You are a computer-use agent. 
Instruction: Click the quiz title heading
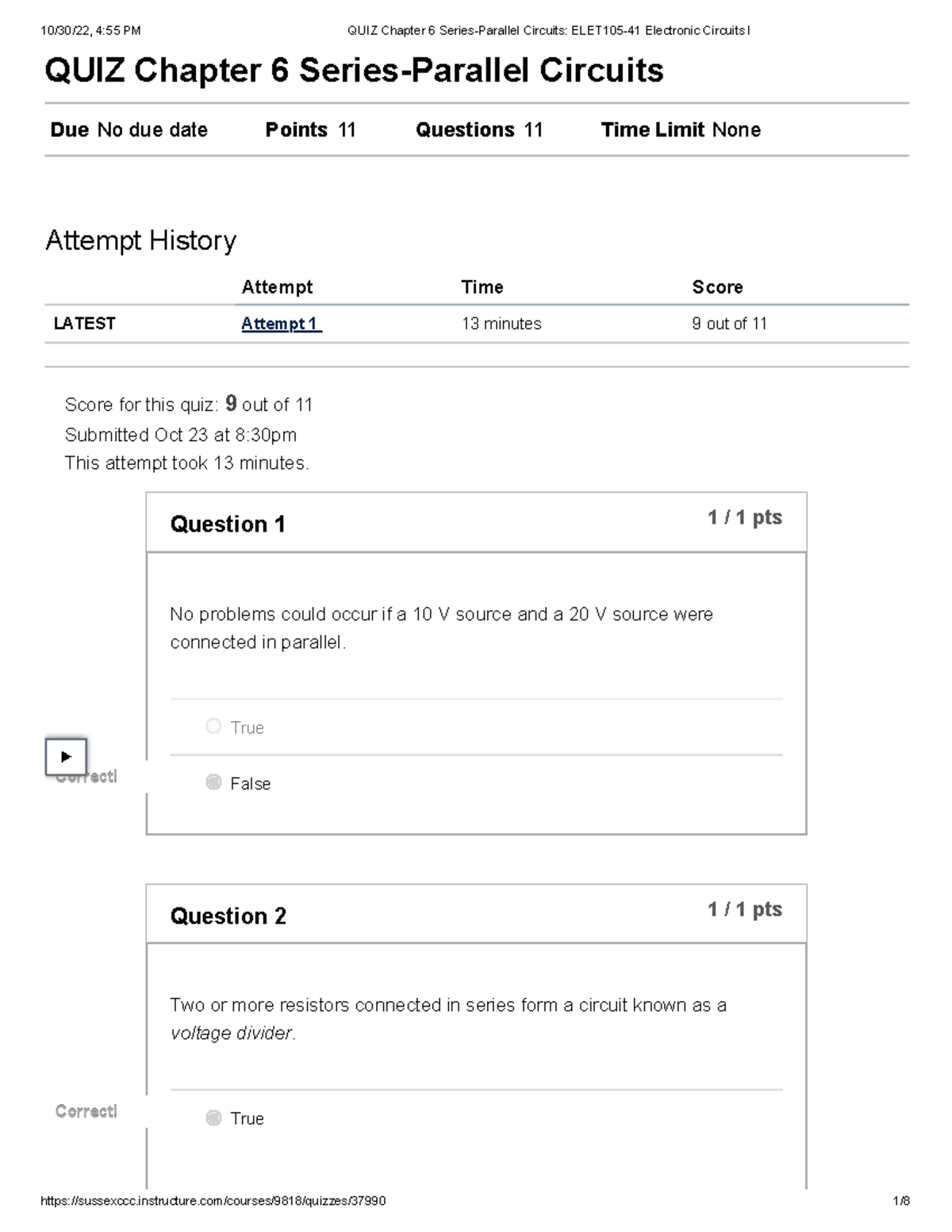coord(354,71)
